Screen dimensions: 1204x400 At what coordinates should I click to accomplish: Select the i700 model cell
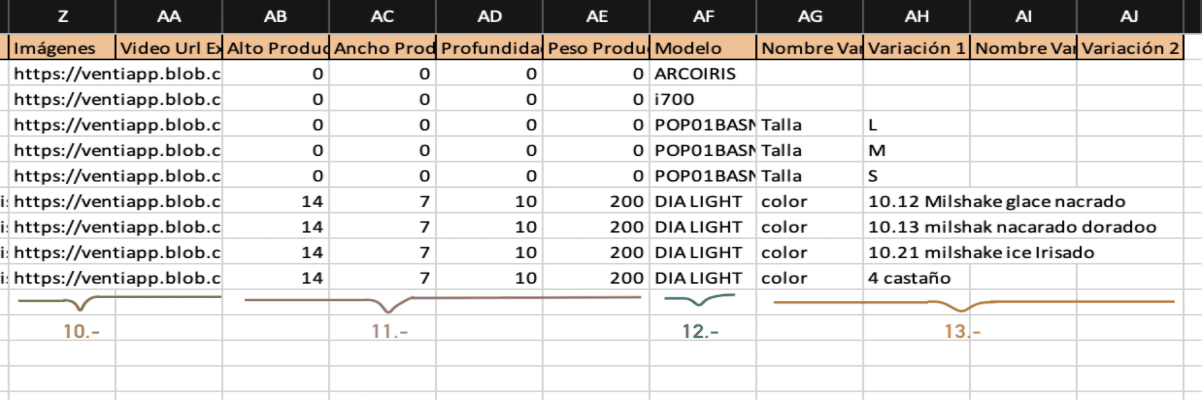703,100
